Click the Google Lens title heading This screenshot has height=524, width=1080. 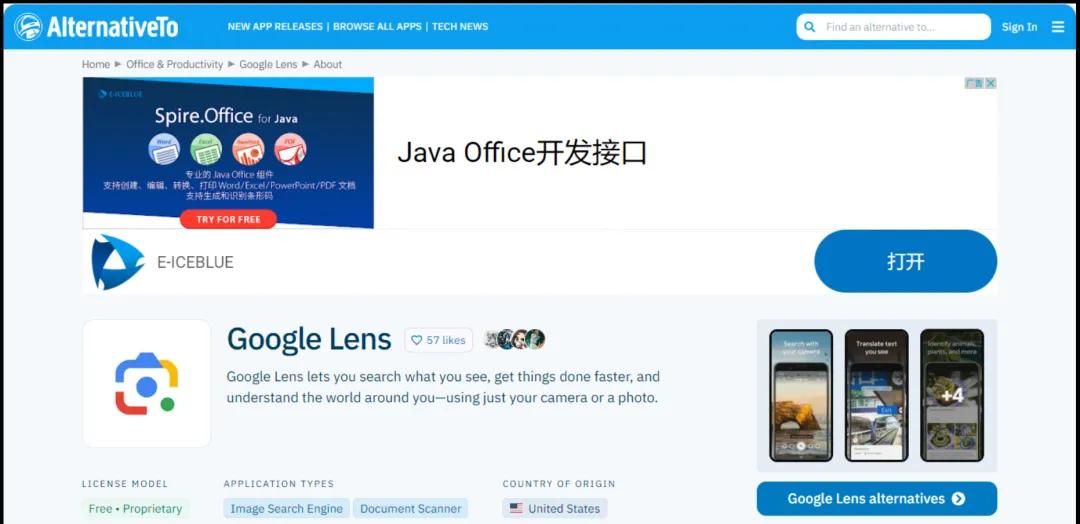coord(309,339)
